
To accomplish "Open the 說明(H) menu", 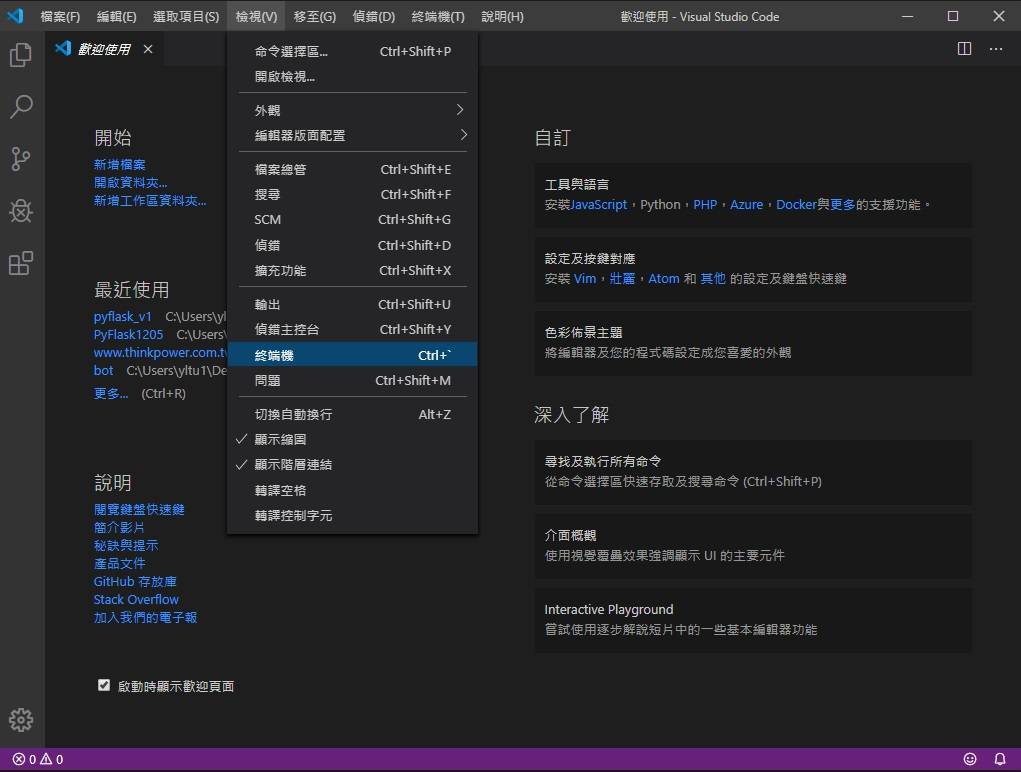I will (x=502, y=16).
